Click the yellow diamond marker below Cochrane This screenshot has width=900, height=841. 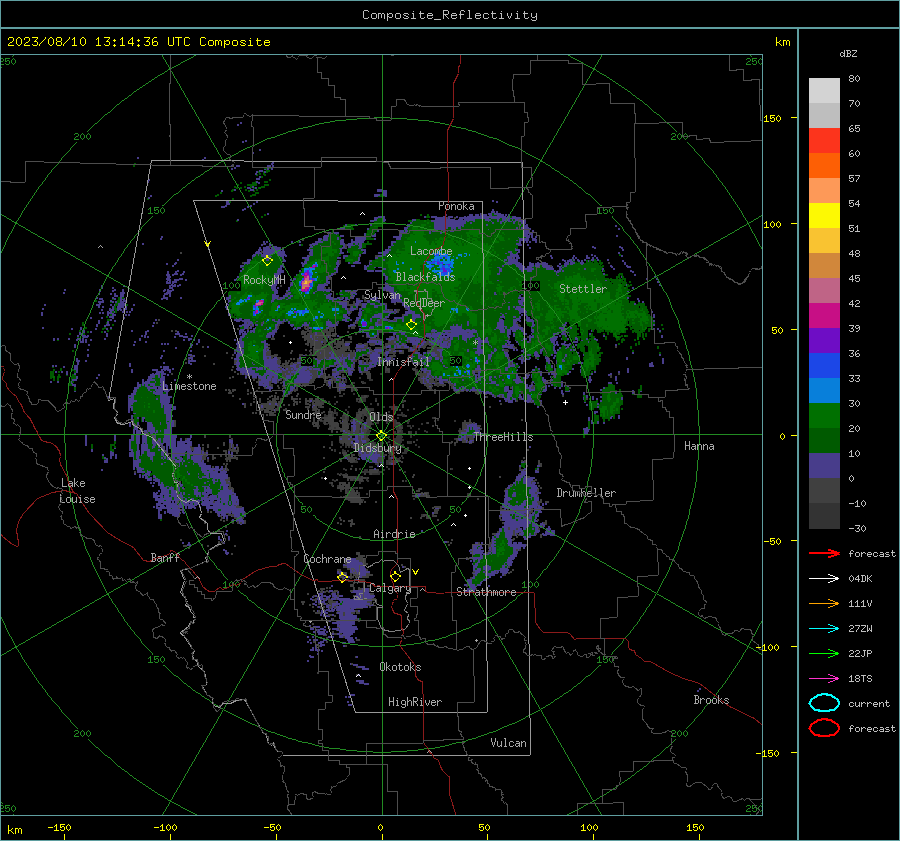point(342,577)
